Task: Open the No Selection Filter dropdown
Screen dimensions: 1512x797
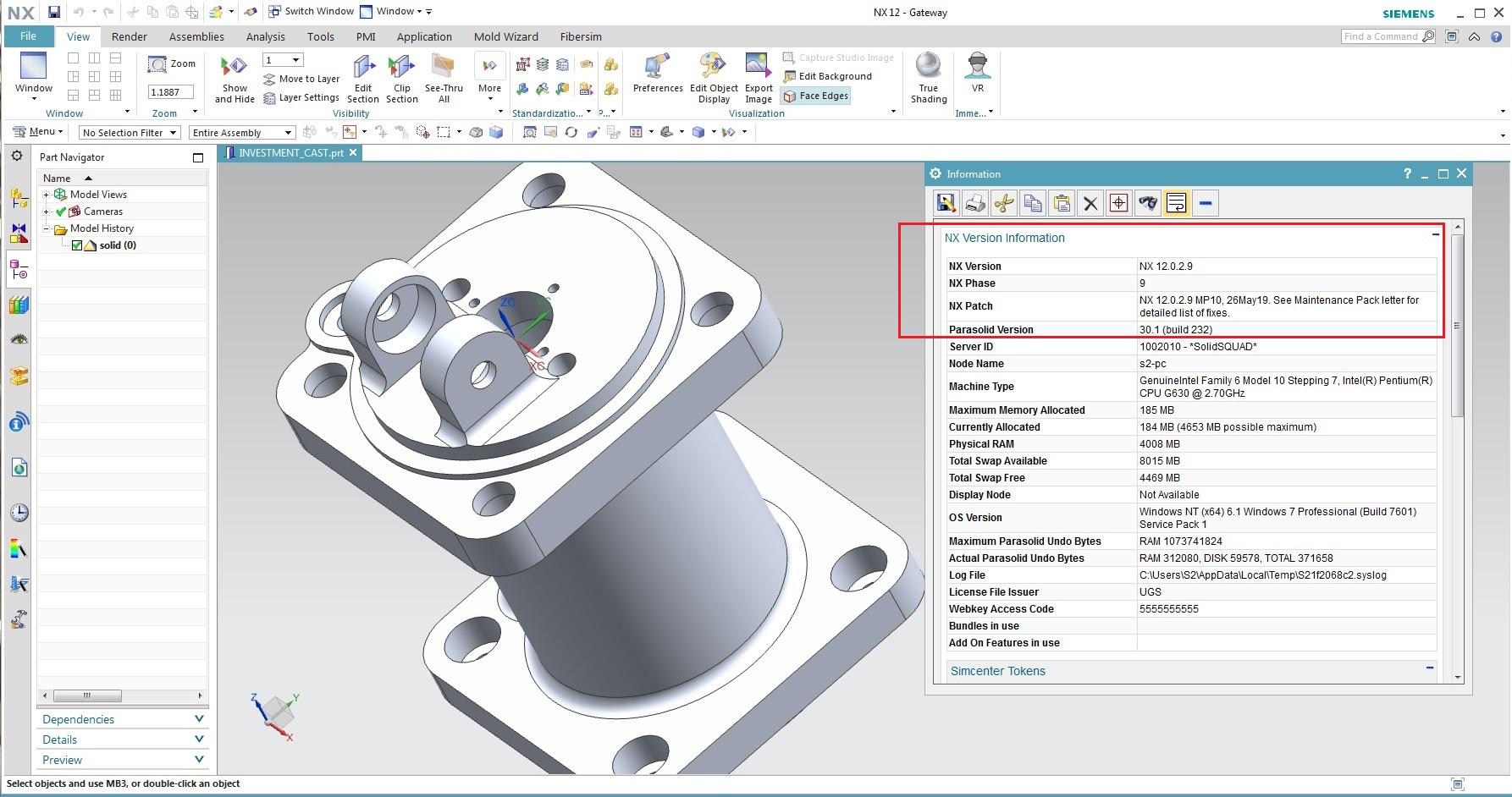Action: click(130, 133)
